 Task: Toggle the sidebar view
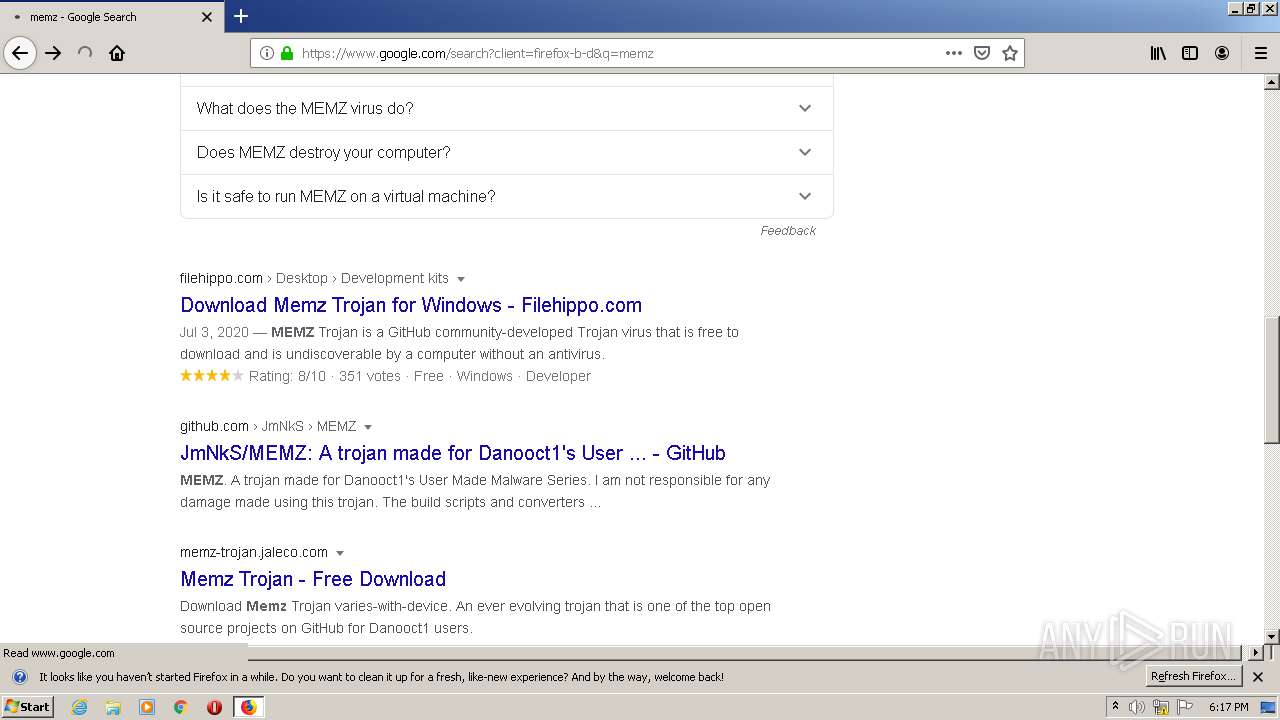[1190, 53]
